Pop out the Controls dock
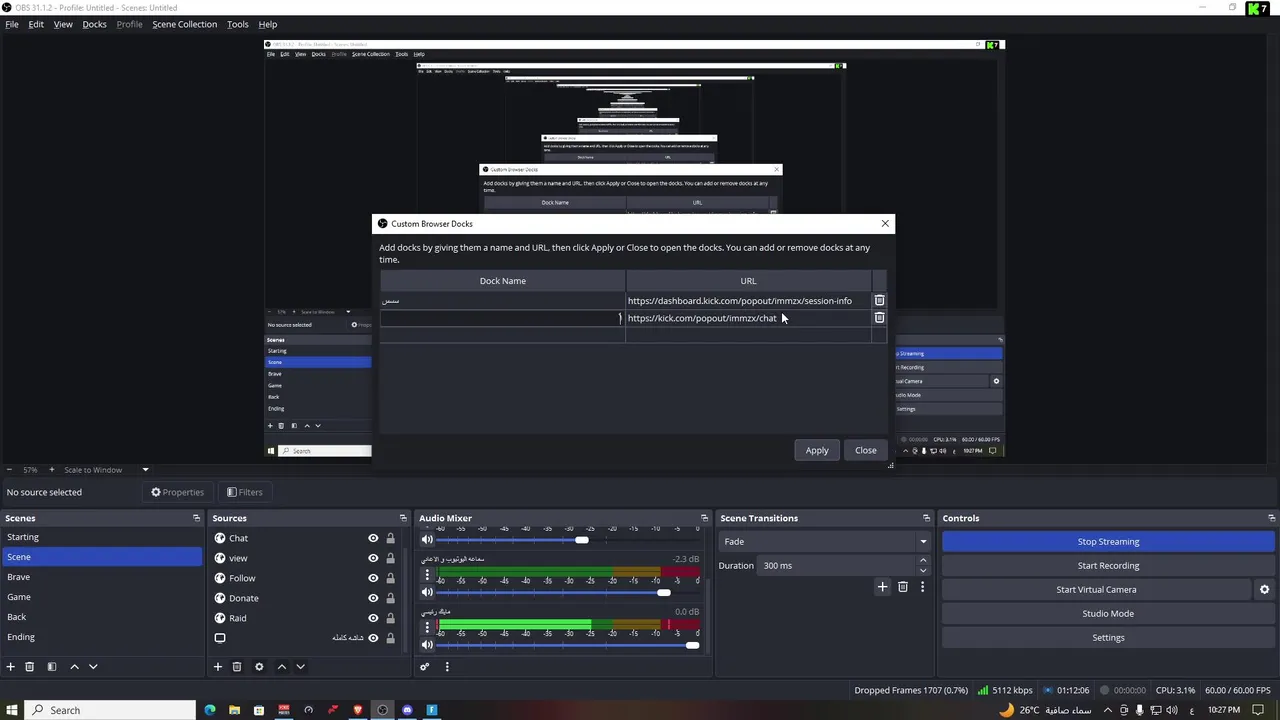 click(x=1272, y=518)
